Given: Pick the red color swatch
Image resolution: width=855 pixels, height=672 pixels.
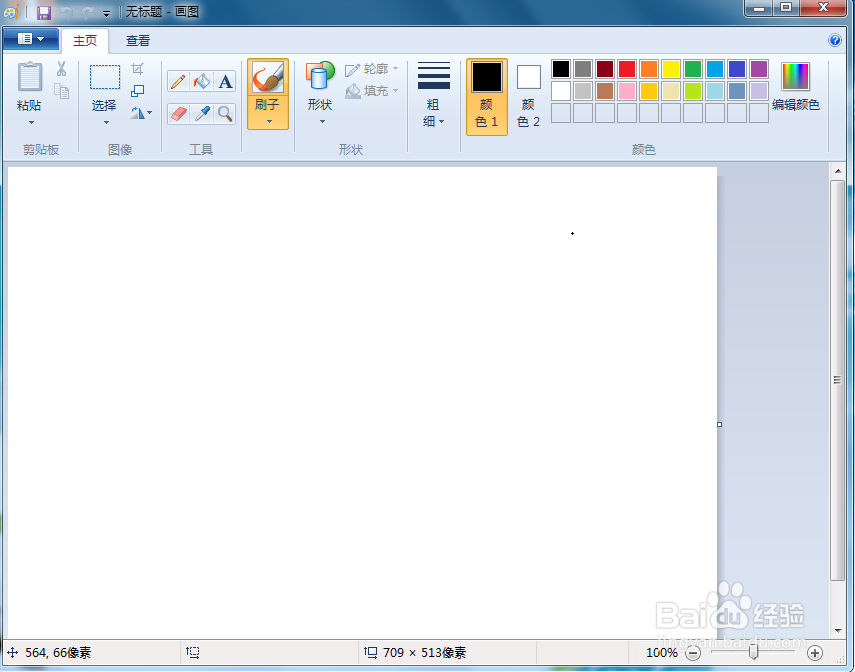Looking at the screenshot, I should [627, 69].
